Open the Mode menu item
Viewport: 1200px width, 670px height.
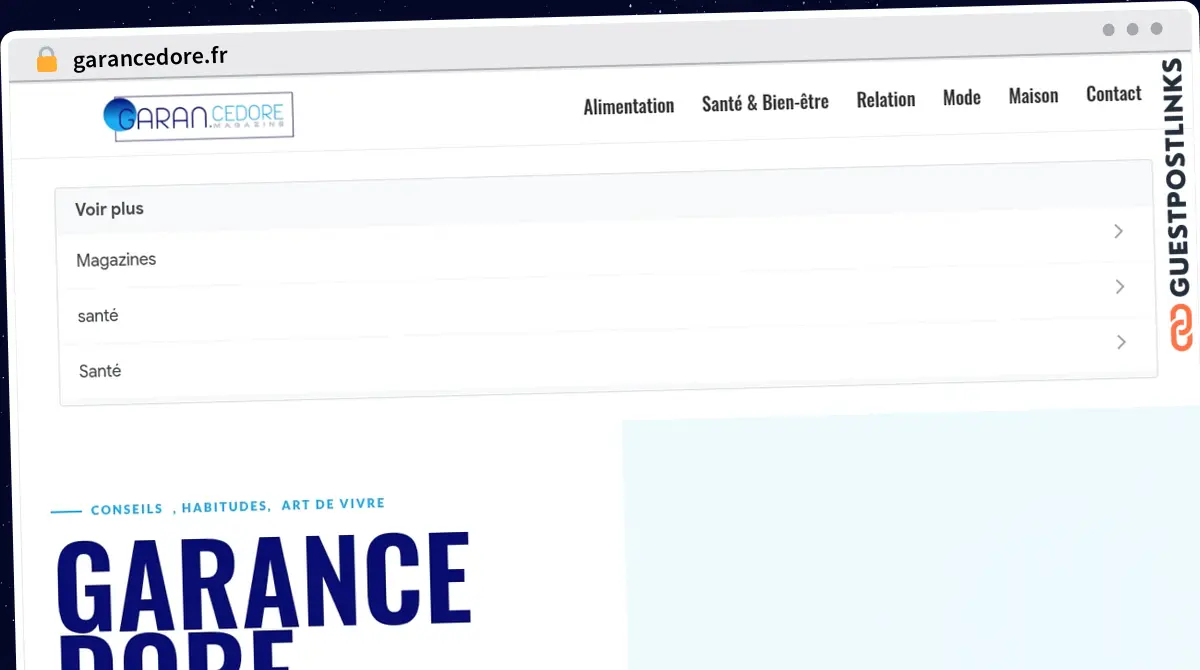962,97
